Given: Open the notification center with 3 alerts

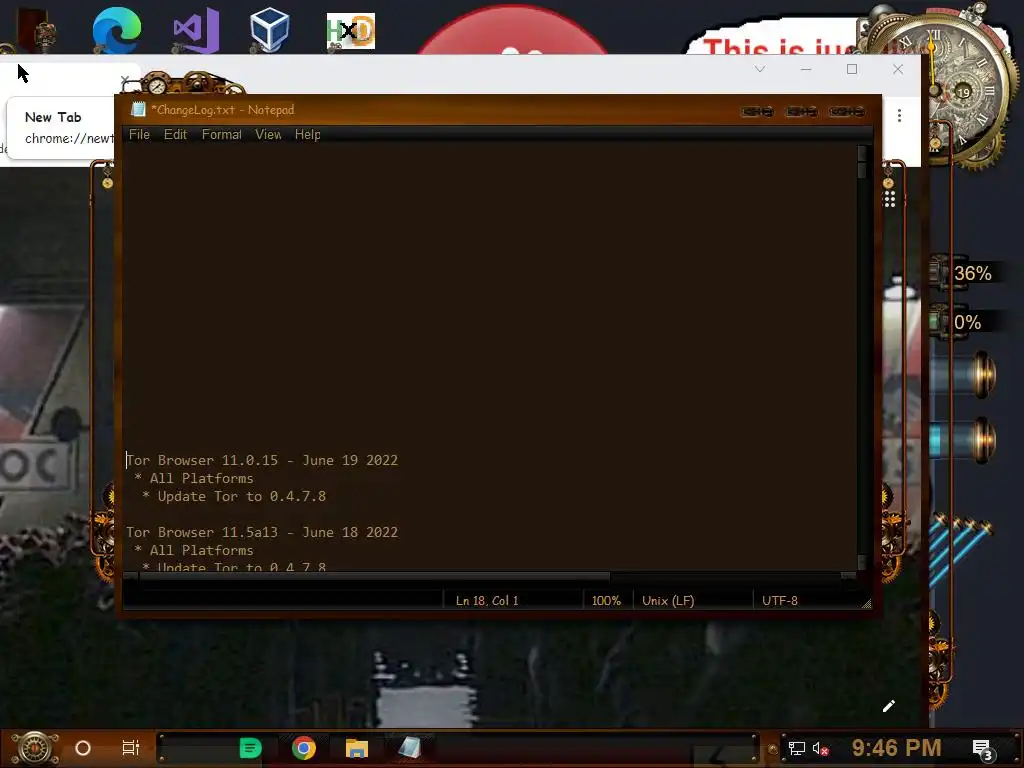Looking at the screenshot, I should click(x=983, y=749).
